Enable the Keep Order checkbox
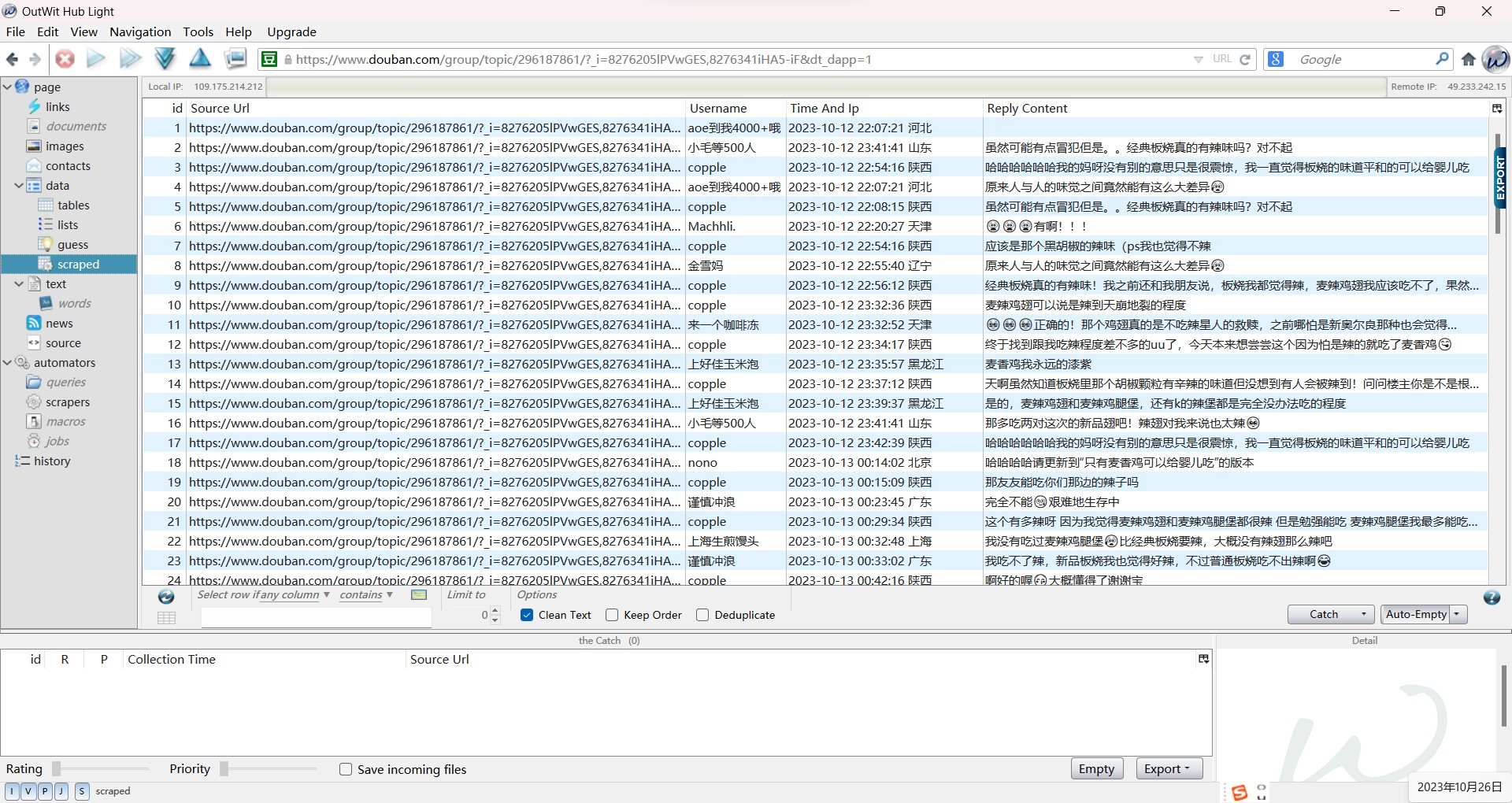The height and width of the screenshot is (803, 1512). 612,615
